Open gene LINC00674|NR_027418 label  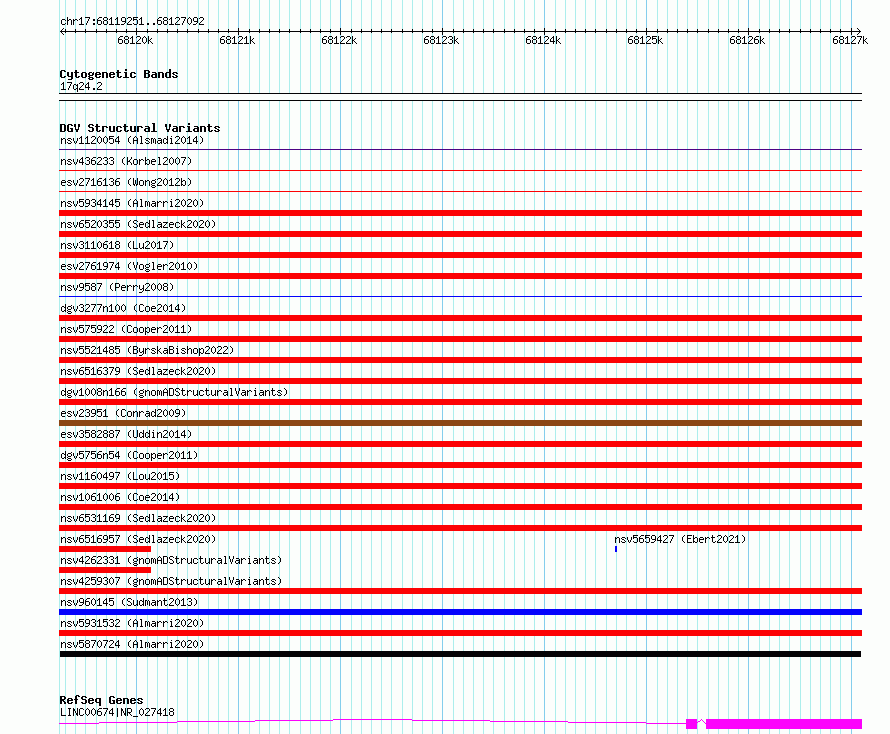click(x=117, y=712)
